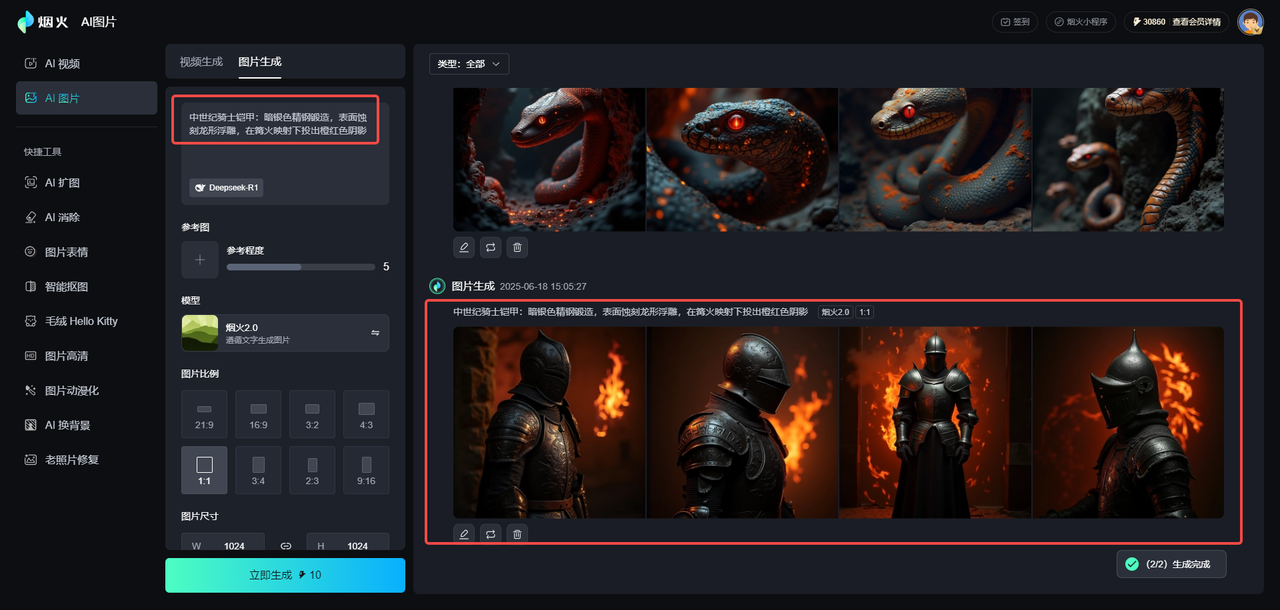Select the 21:9 aspect ratio
The height and width of the screenshot is (610, 1280).
point(204,415)
